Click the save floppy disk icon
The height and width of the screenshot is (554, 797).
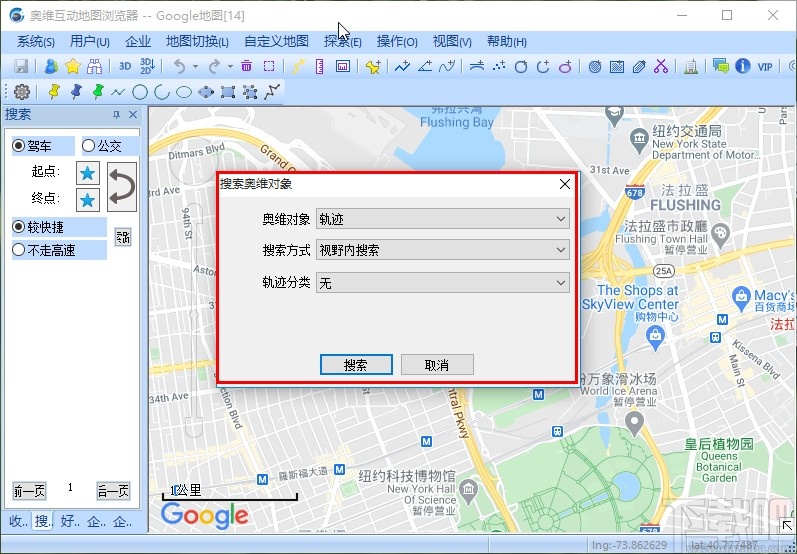click(x=21, y=66)
